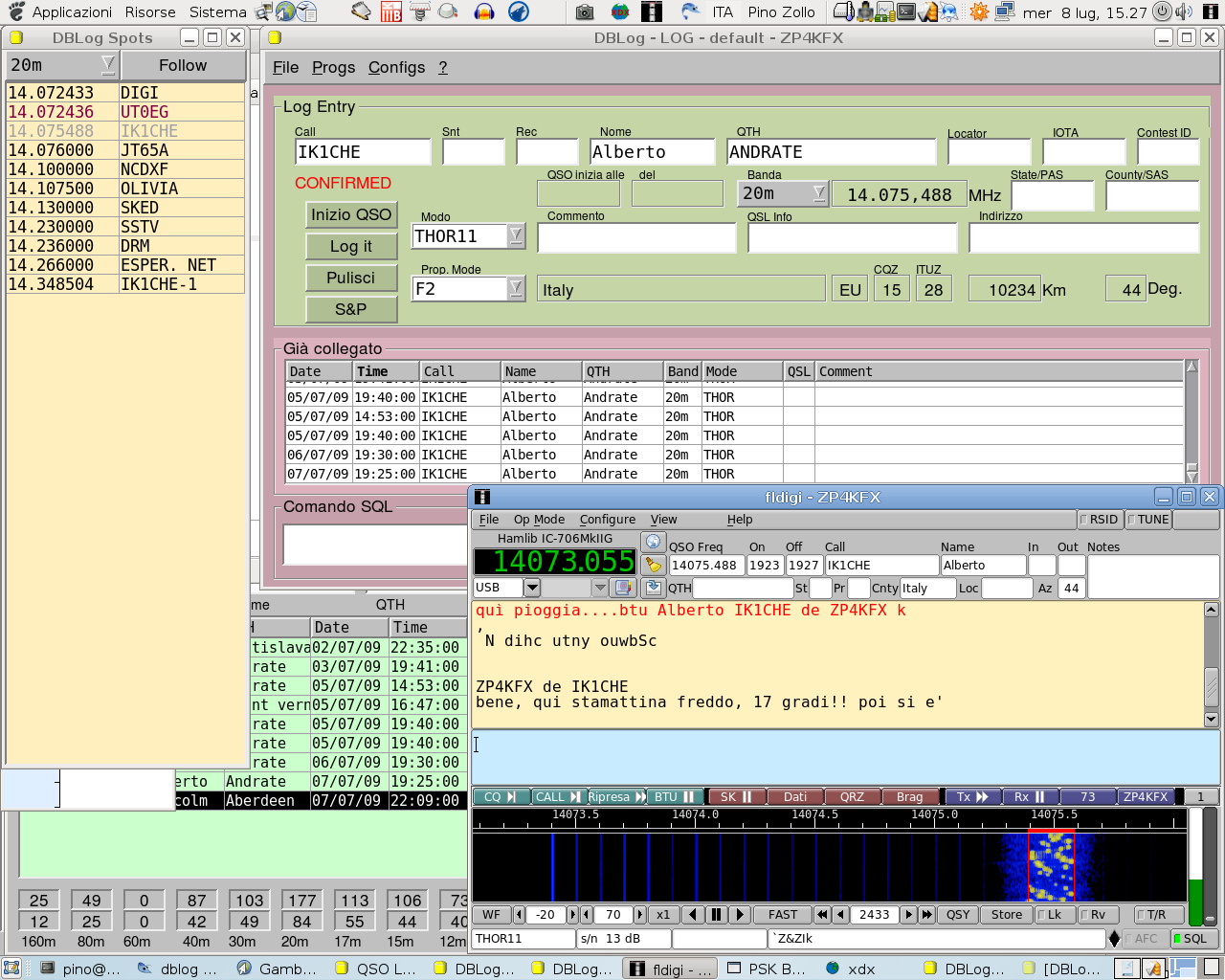Click the QRZ globe lookup icon

653,542
